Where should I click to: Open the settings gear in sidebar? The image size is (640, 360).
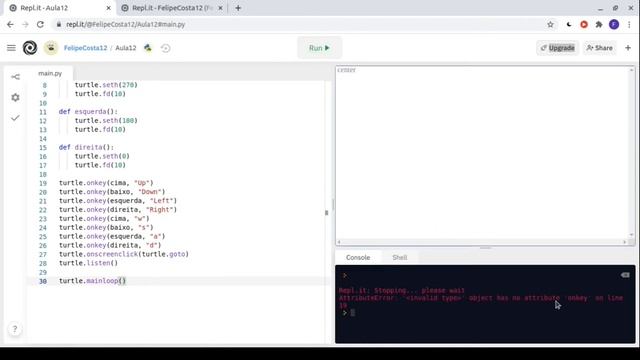15,98
